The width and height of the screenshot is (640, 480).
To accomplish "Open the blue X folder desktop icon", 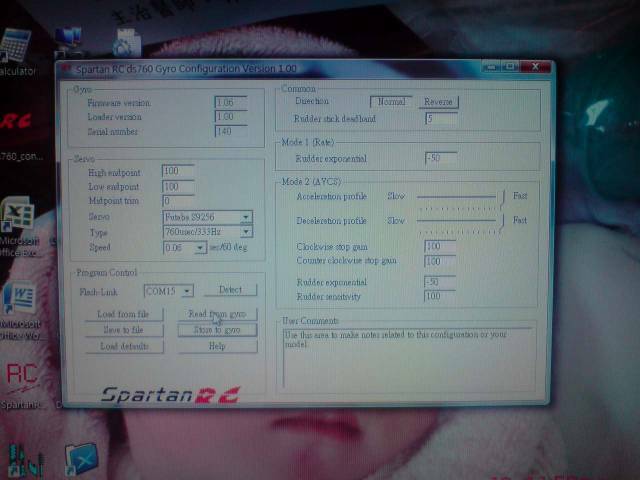I will [x=81, y=460].
